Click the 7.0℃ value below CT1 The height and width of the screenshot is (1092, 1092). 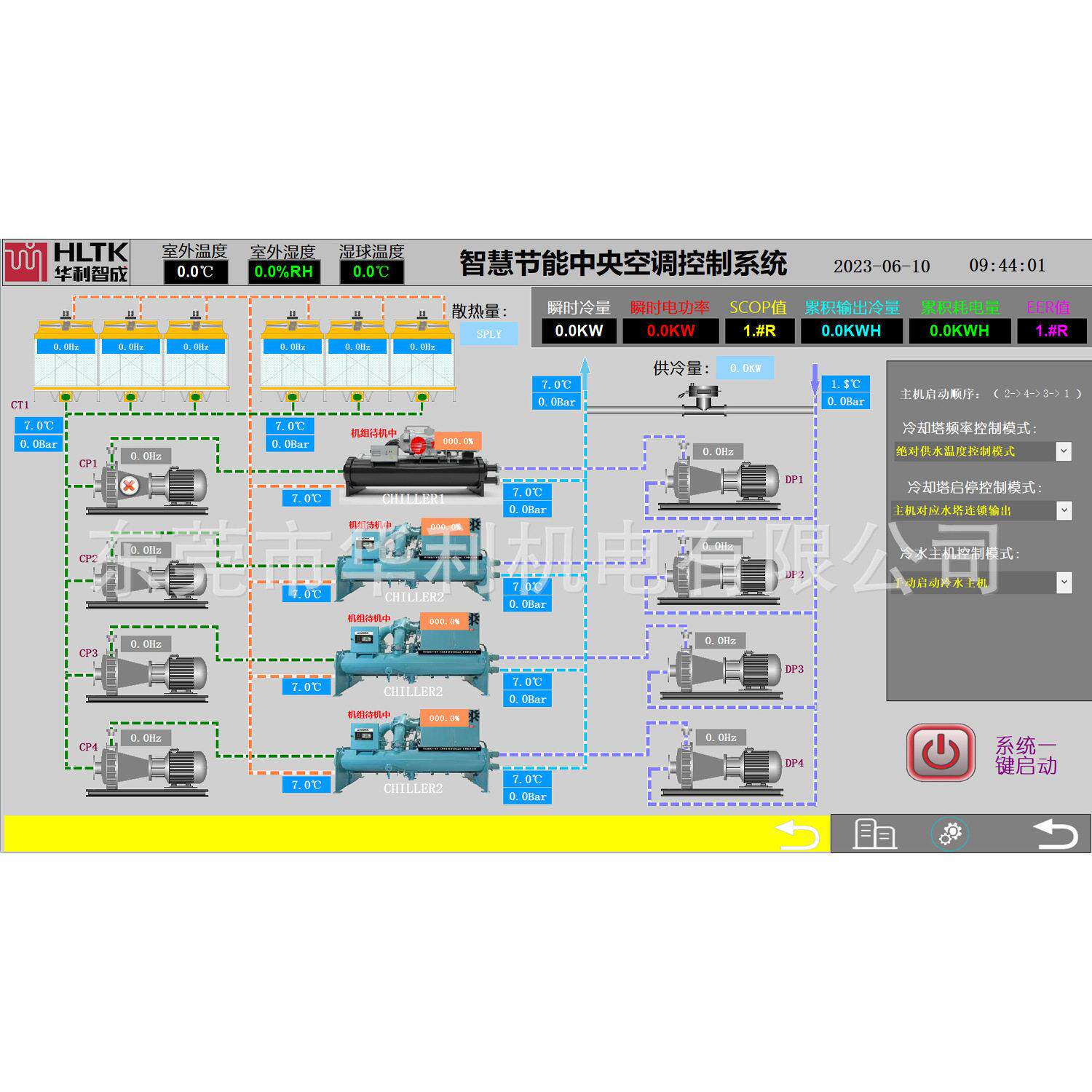[x=39, y=426]
